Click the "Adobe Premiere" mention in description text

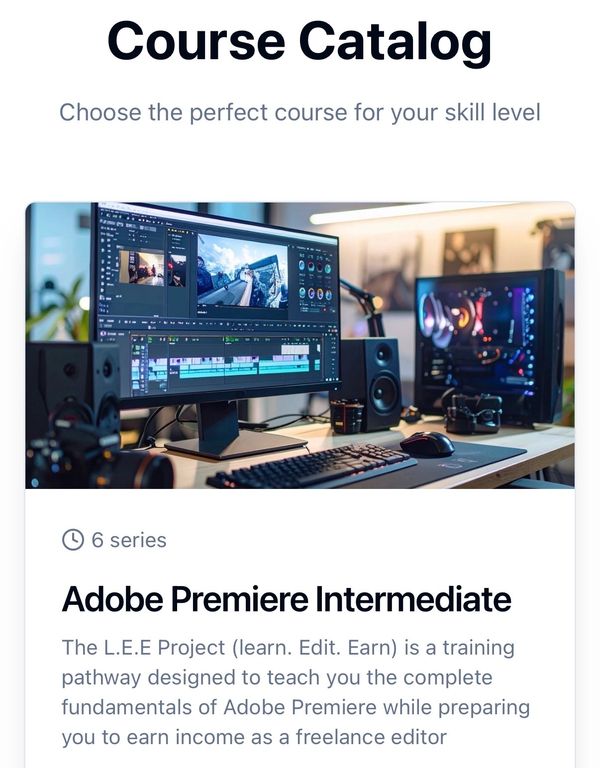coord(300,707)
